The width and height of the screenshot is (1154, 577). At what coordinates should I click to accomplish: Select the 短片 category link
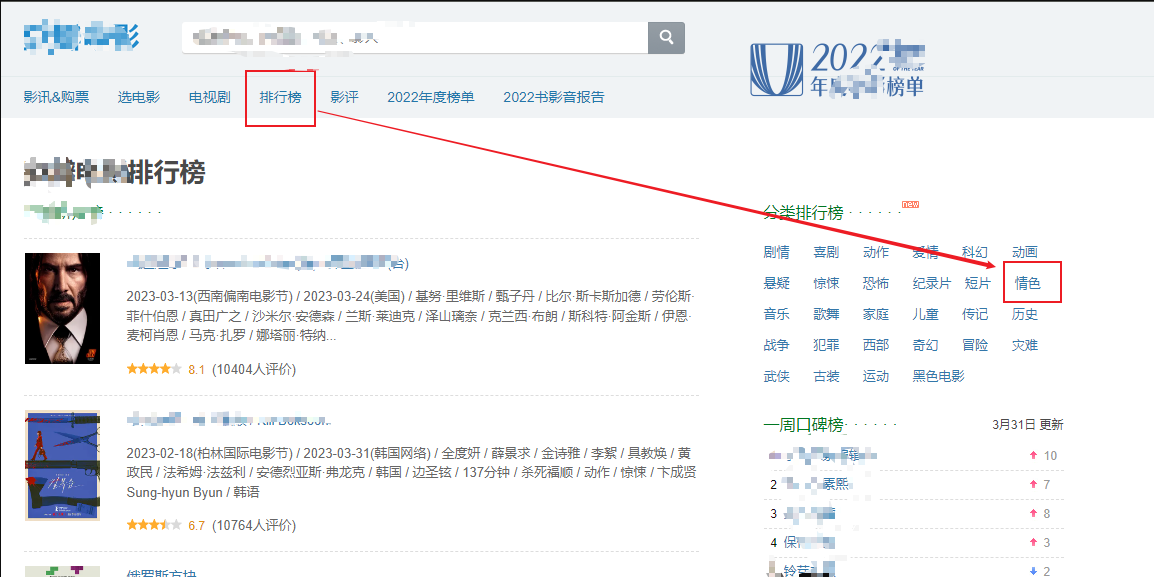click(977, 283)
